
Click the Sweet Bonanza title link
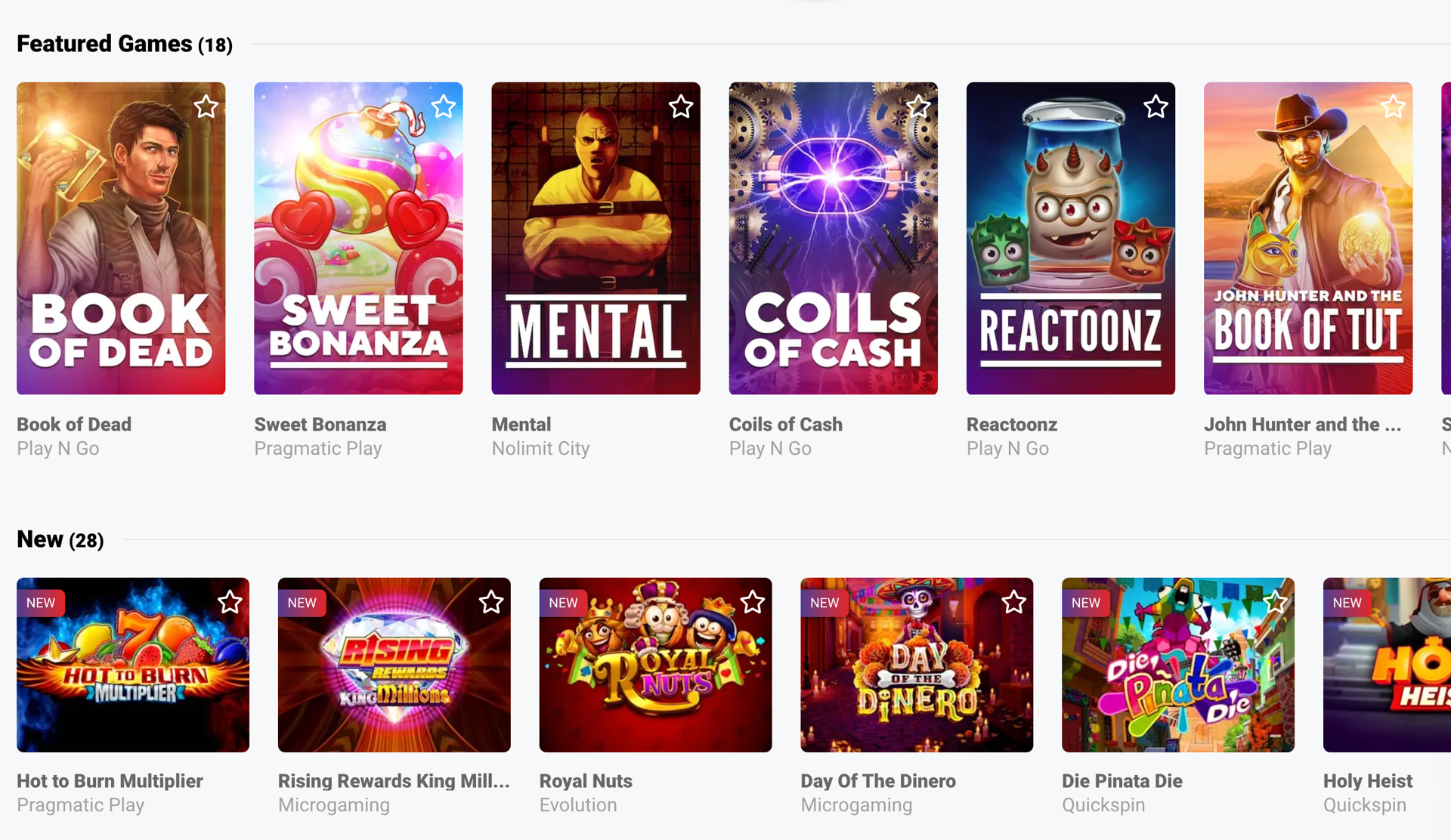pyautogui.click(x=320, y=425)
